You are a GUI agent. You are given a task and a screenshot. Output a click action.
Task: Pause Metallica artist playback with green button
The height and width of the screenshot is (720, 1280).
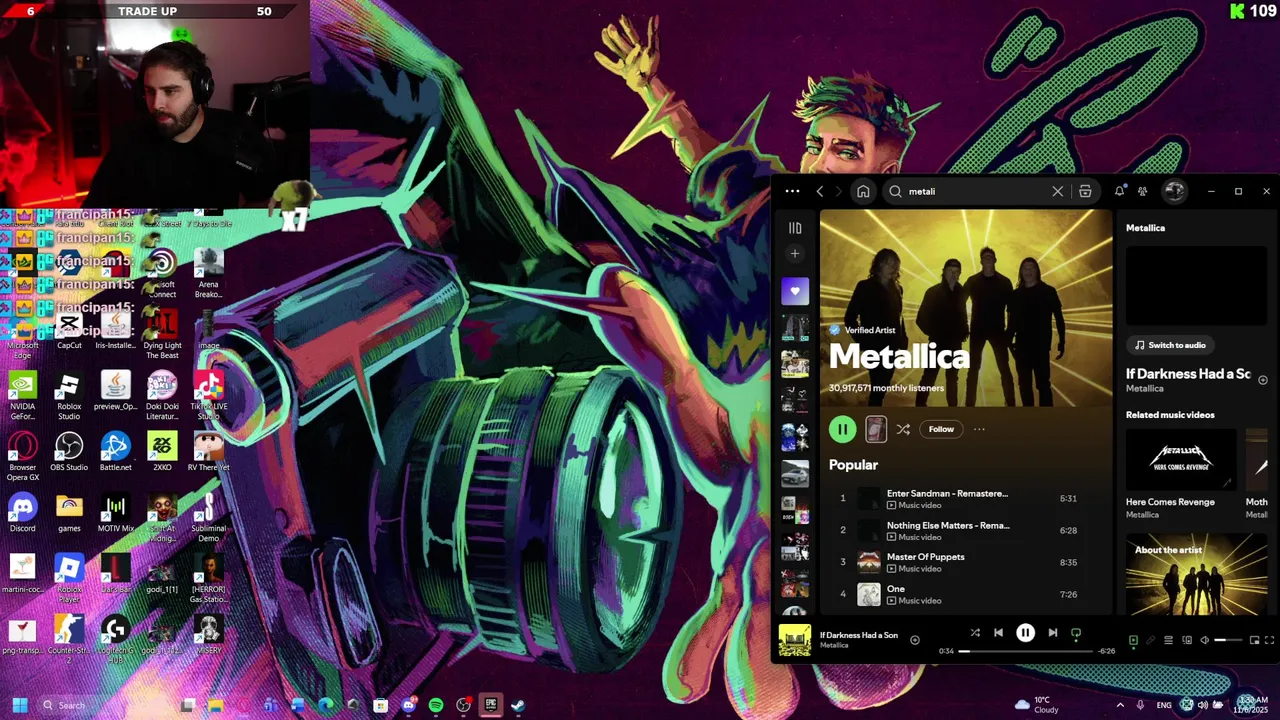coord(842,429)
